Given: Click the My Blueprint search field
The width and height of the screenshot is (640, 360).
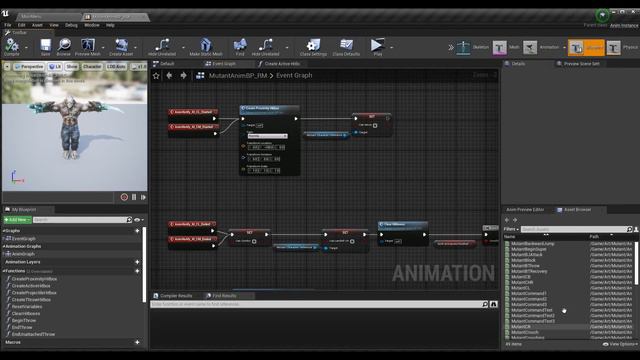Looking at the screenshot, I should 82,220.
